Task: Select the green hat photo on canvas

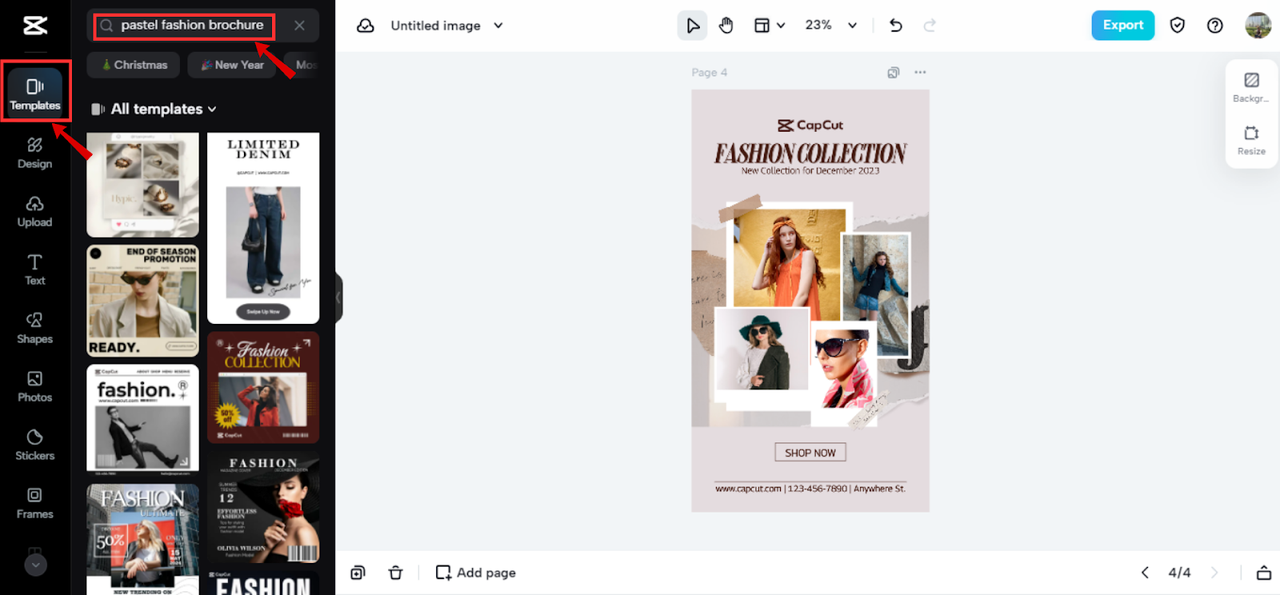Action: point(762,350)
